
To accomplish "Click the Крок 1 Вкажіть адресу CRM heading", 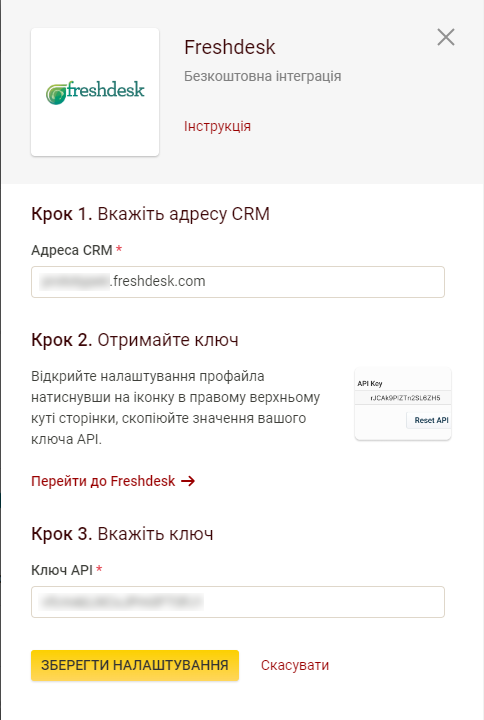I will tap(150, 214).
